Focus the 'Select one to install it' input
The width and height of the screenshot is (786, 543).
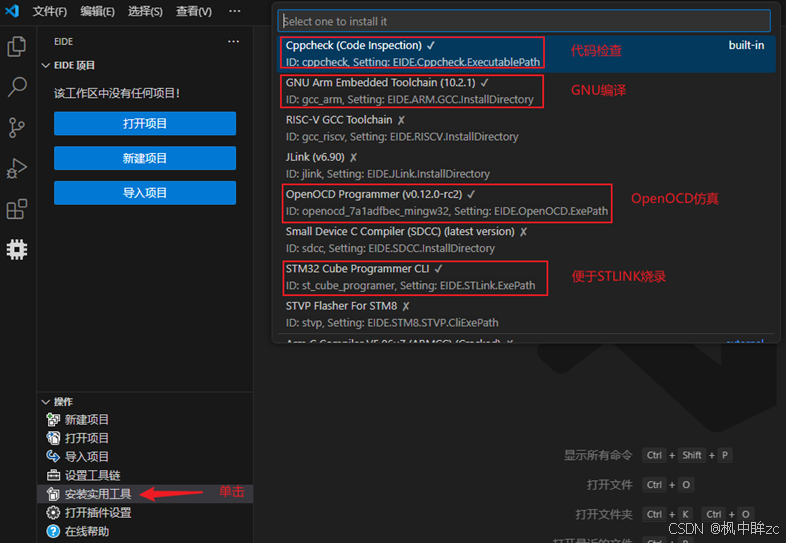tap(524, 21)
